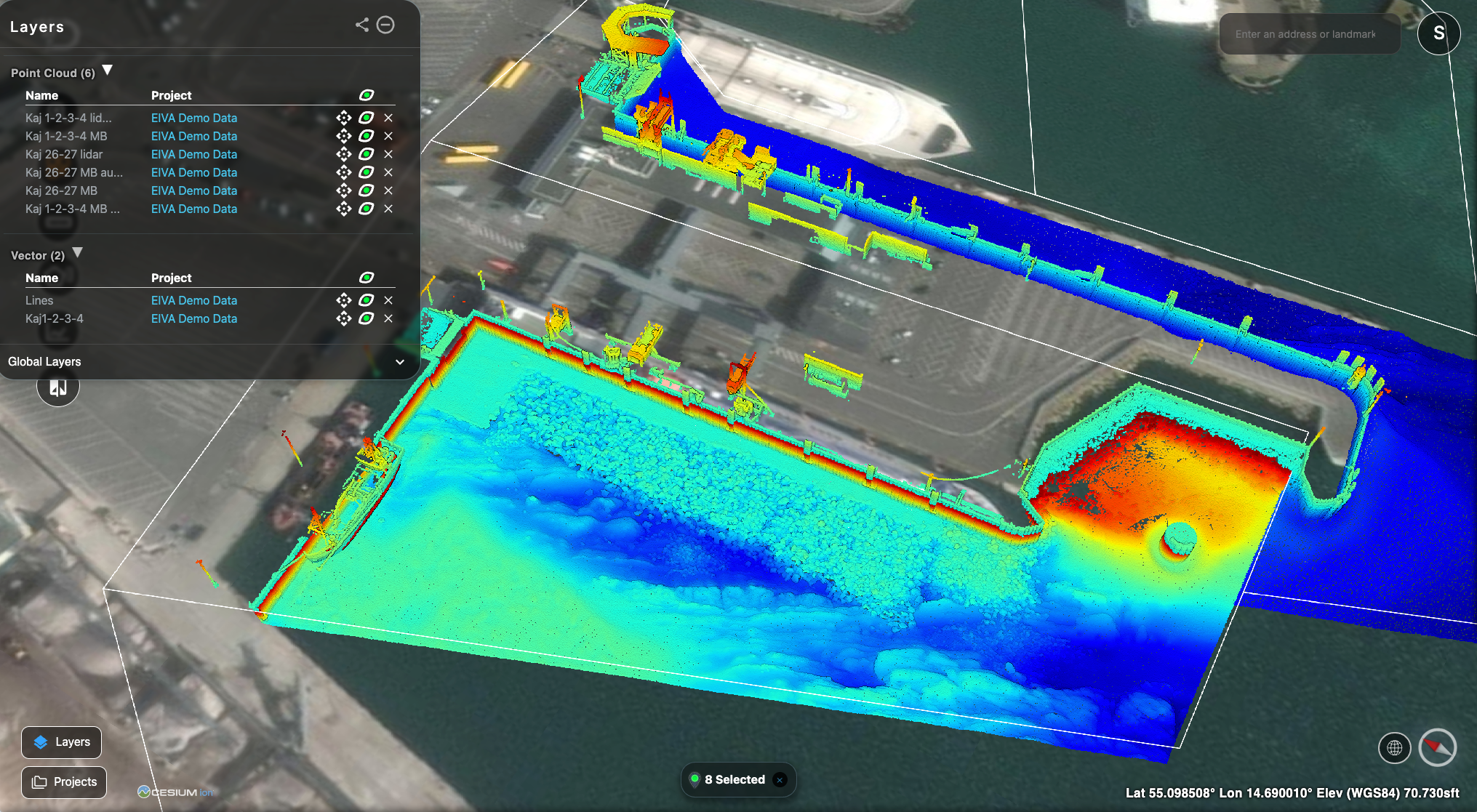Toggle visibility for all Point Cloud layers

coord(367,95)
